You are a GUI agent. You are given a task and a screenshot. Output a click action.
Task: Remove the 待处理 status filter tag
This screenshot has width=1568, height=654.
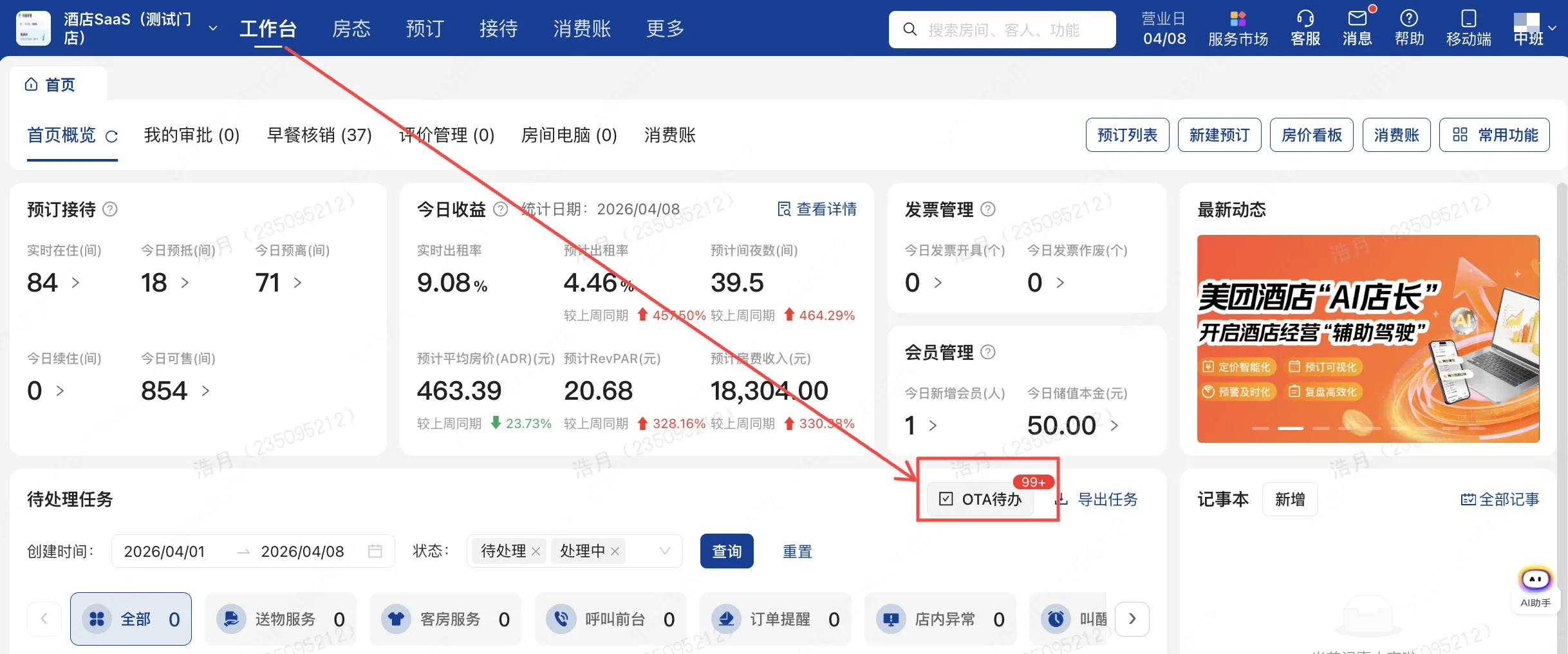point(536,551)
